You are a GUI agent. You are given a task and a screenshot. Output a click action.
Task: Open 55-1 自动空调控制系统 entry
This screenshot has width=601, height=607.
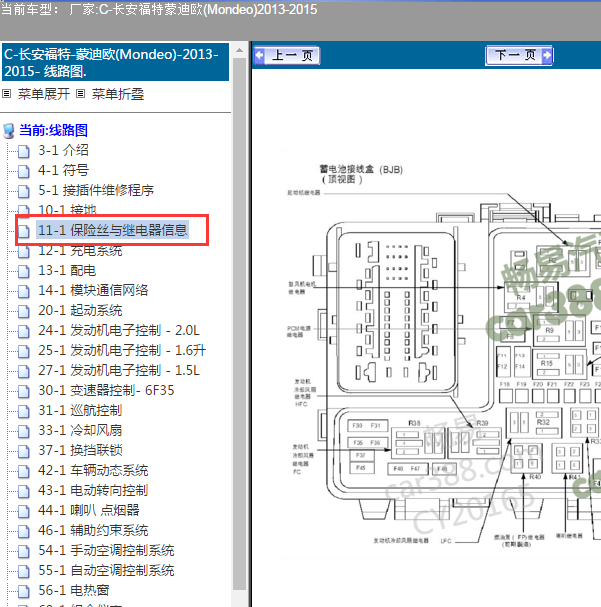point(106,570)
